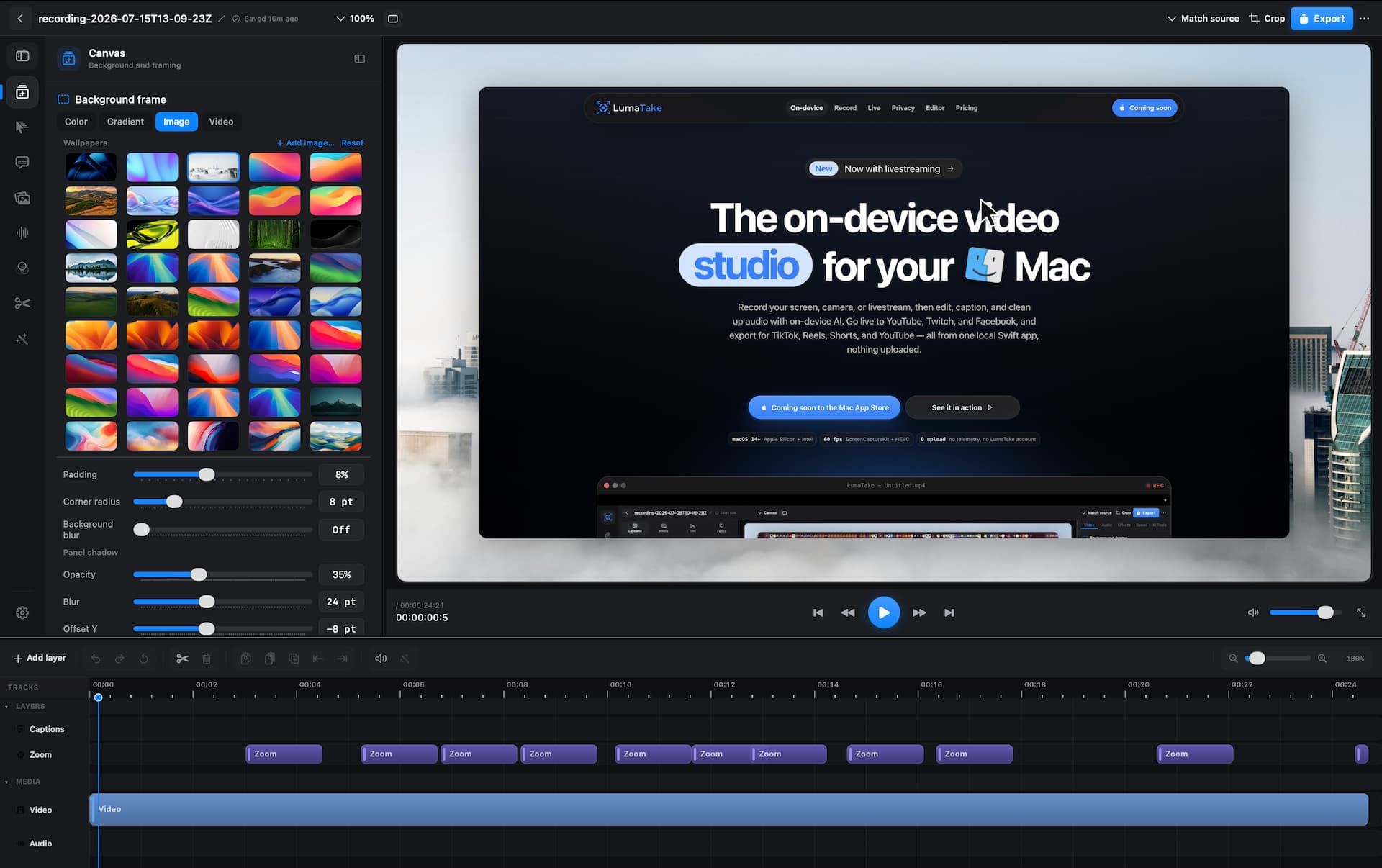Click the Redo arrow in timeline toolbar
Screen dimensions: 1382x868
119,659
